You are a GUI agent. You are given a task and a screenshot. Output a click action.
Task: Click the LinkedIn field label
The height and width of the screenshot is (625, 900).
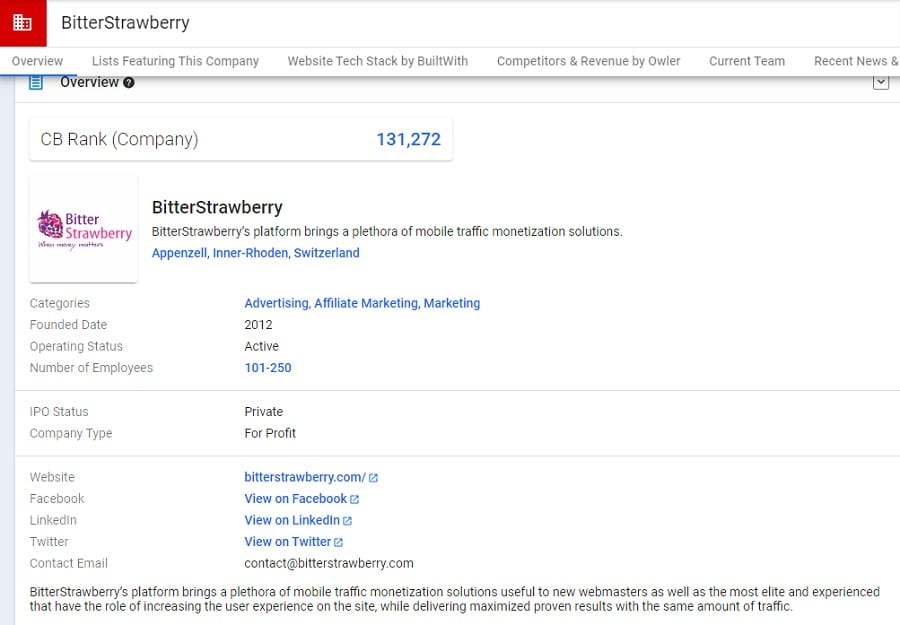53,520
